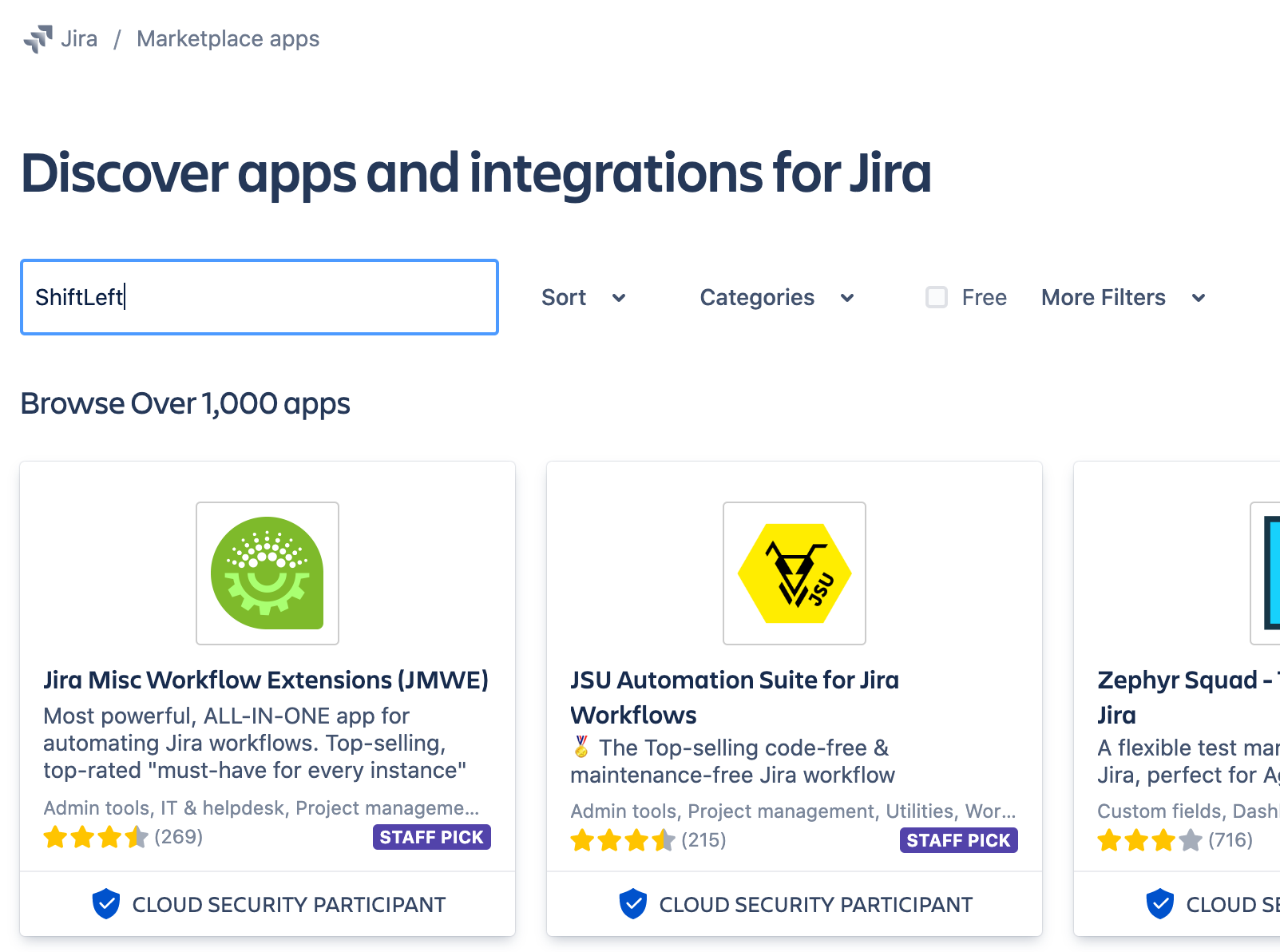Click the JMWE star rating icons
This screenshot has height=952, width=1280.
(96, 837)
